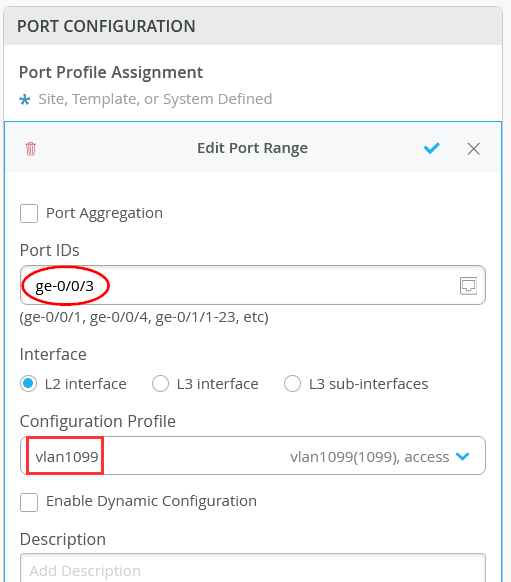Viewport: 511px width, 582px height.
Task: Open port selector icon in Port IDs field
Action: 468,286
